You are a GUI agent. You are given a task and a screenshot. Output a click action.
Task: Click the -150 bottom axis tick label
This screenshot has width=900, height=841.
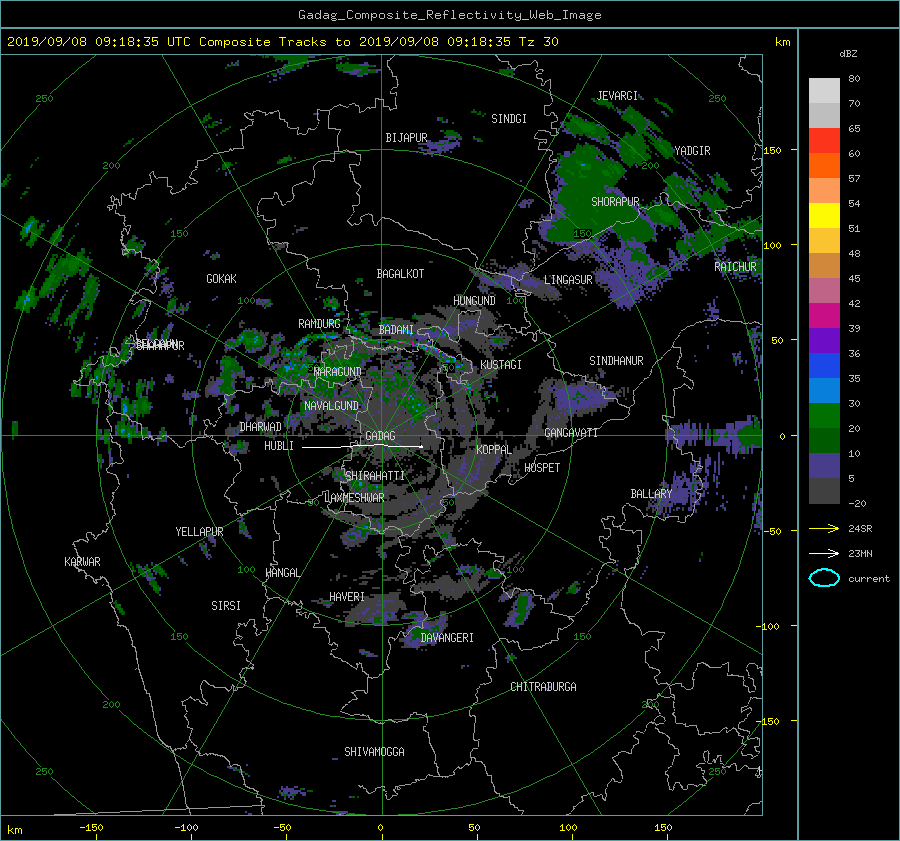point(91,827)
